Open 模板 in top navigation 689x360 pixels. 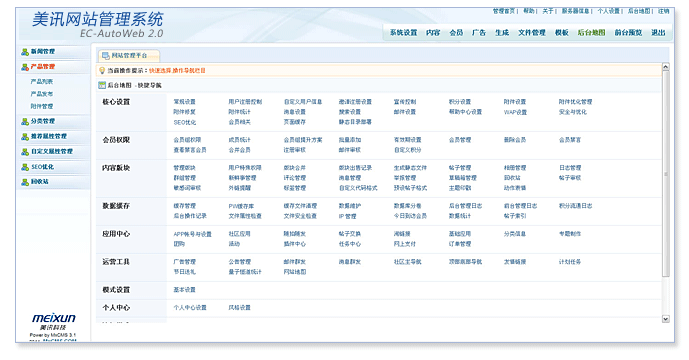562,33
